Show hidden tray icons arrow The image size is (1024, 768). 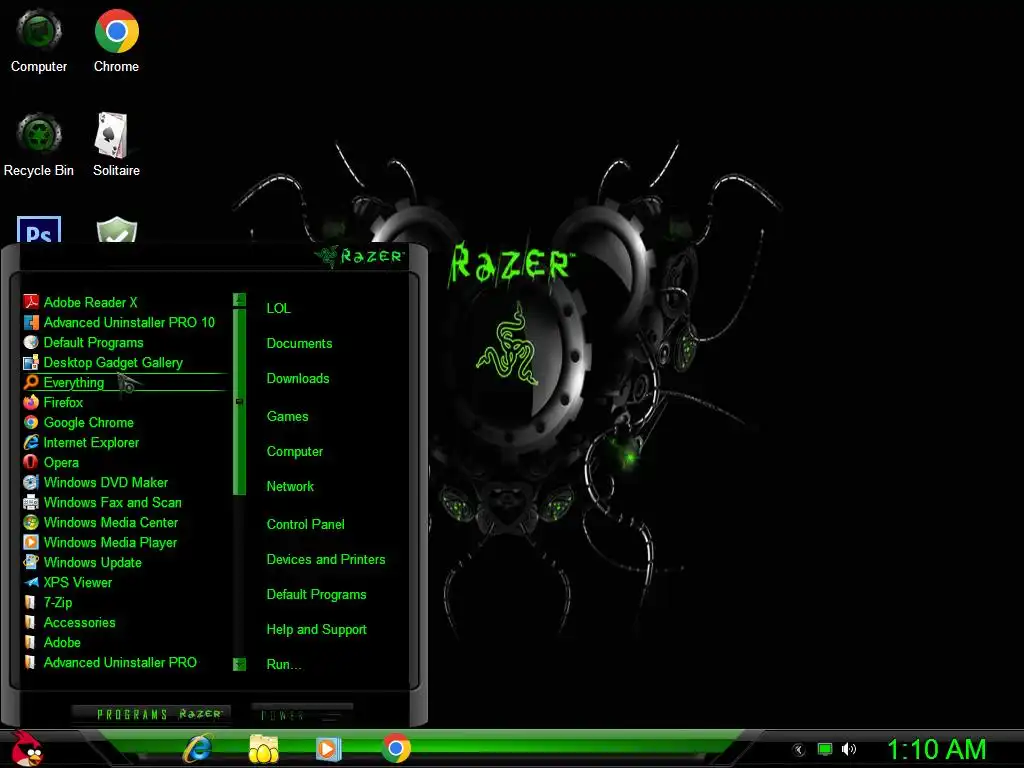[x=798, y=750]
